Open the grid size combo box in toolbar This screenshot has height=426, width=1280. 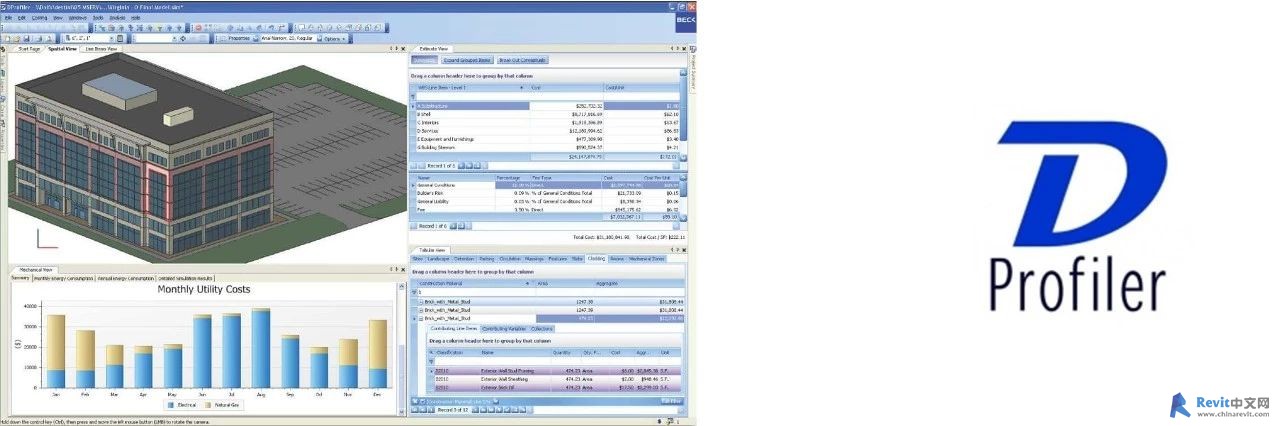[90, 38]
